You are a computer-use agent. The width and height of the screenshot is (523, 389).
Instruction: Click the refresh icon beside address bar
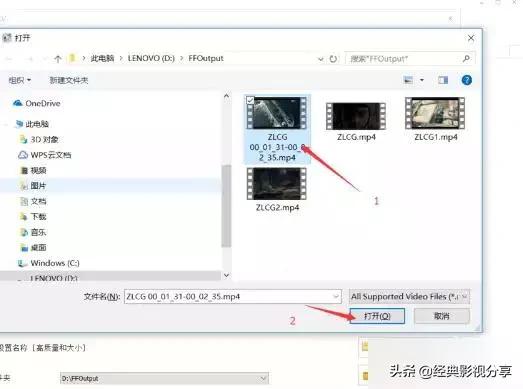[x=333, y=59]
